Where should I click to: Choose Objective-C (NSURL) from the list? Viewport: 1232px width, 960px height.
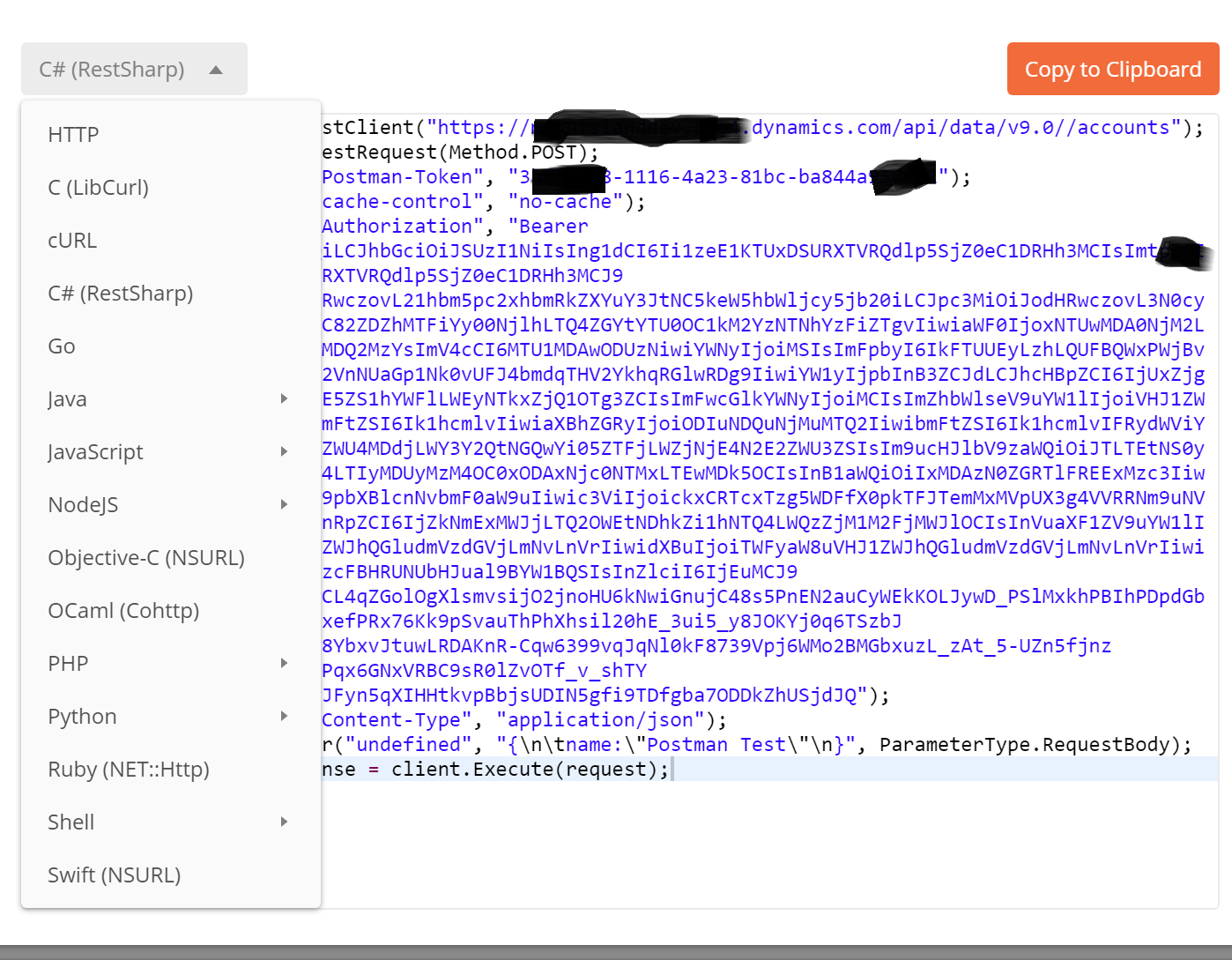146,557
